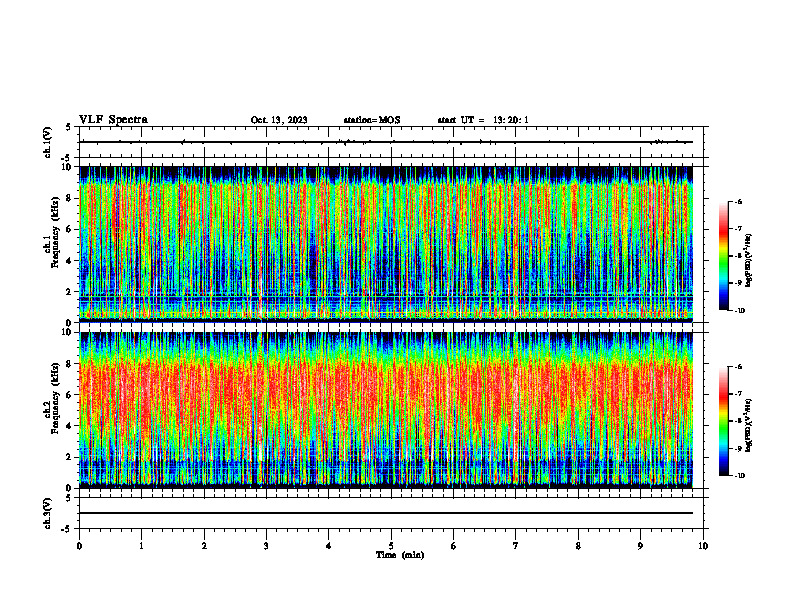The height and width of the screenshot is (612, 792).
Task: Click the log(PSD) unit label beside ch.2 color bar
Action: click(x=749, y=425)
